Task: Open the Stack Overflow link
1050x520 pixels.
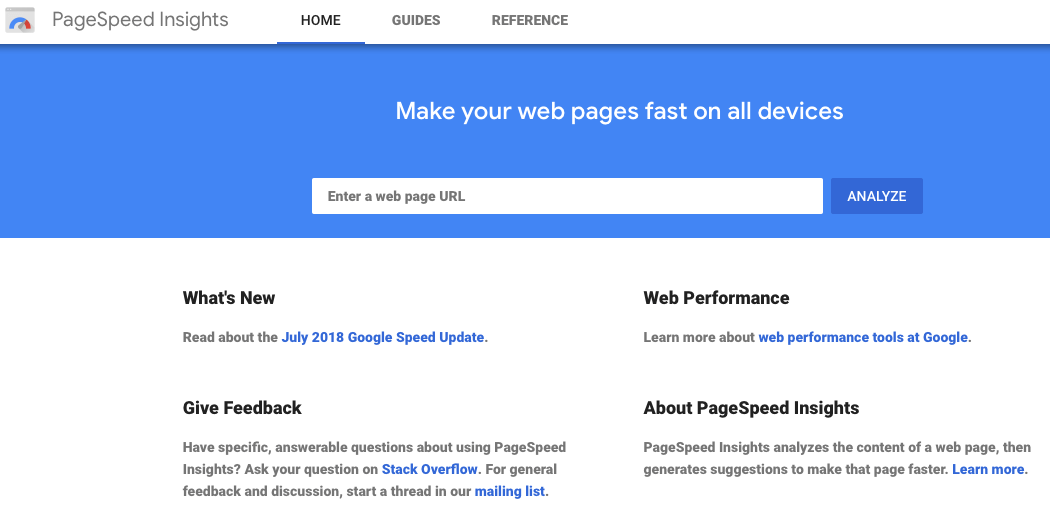Action: tap(431, 469)
